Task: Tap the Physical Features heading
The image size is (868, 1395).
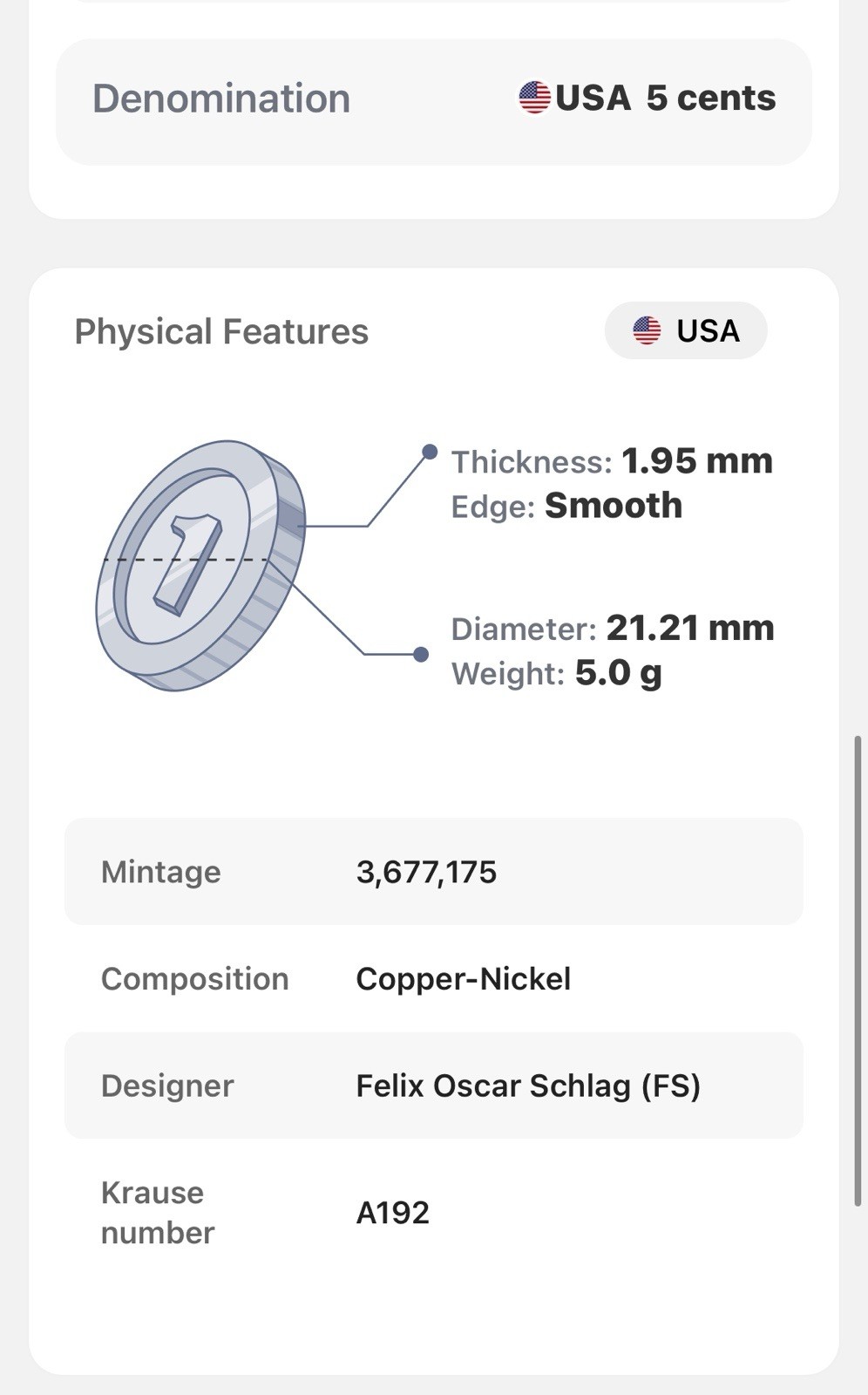Action: (221, 331)
